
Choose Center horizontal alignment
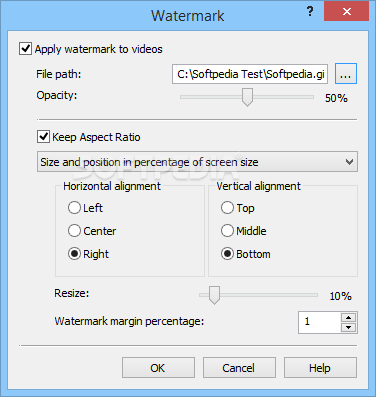(x=74, y=231)
